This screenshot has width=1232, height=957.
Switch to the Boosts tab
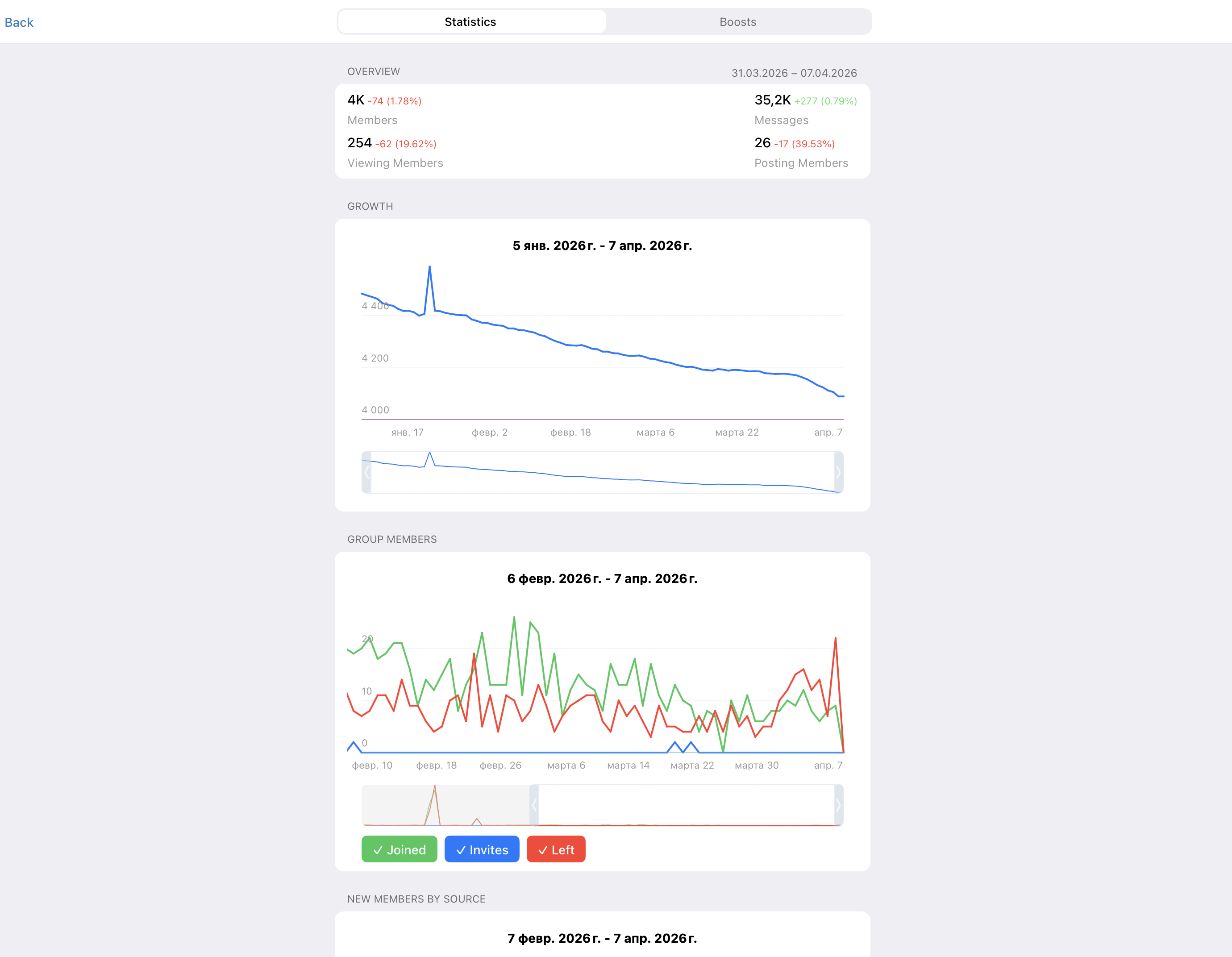pyautogui.click(x=737, y=22)
